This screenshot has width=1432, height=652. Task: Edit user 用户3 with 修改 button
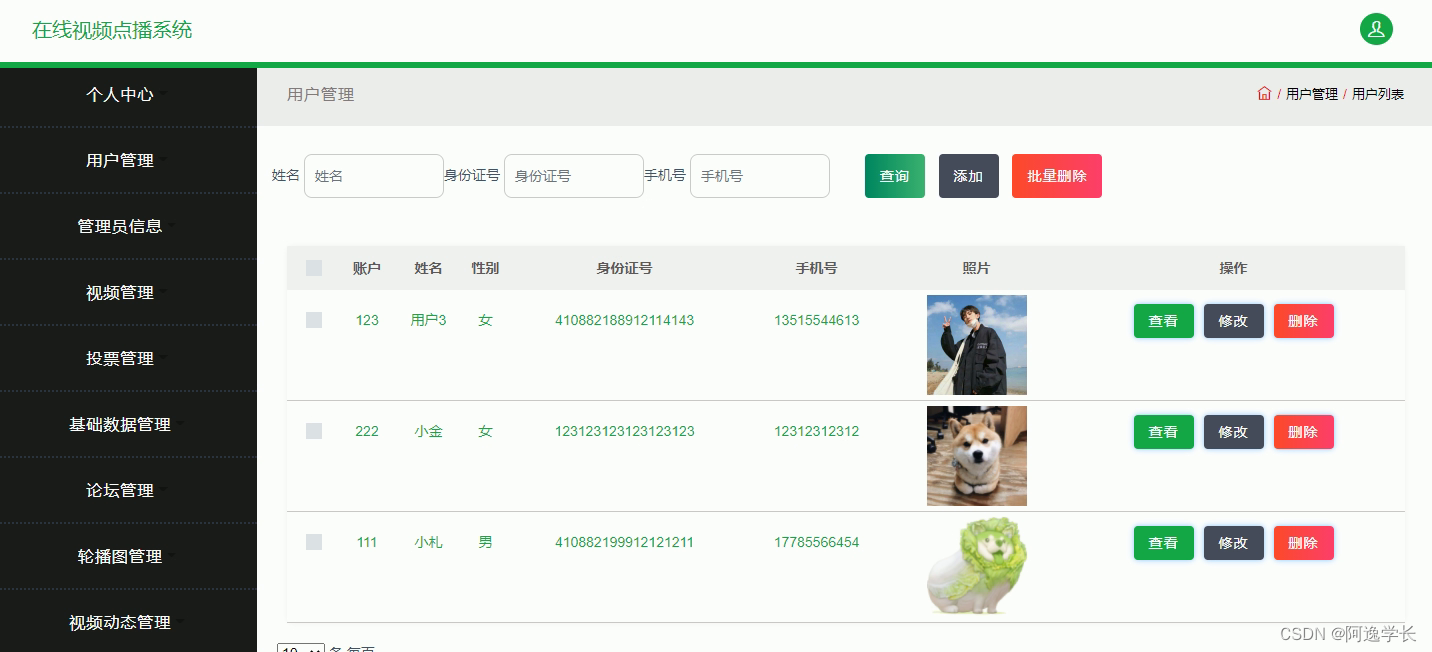click(x=1234, y=321)
